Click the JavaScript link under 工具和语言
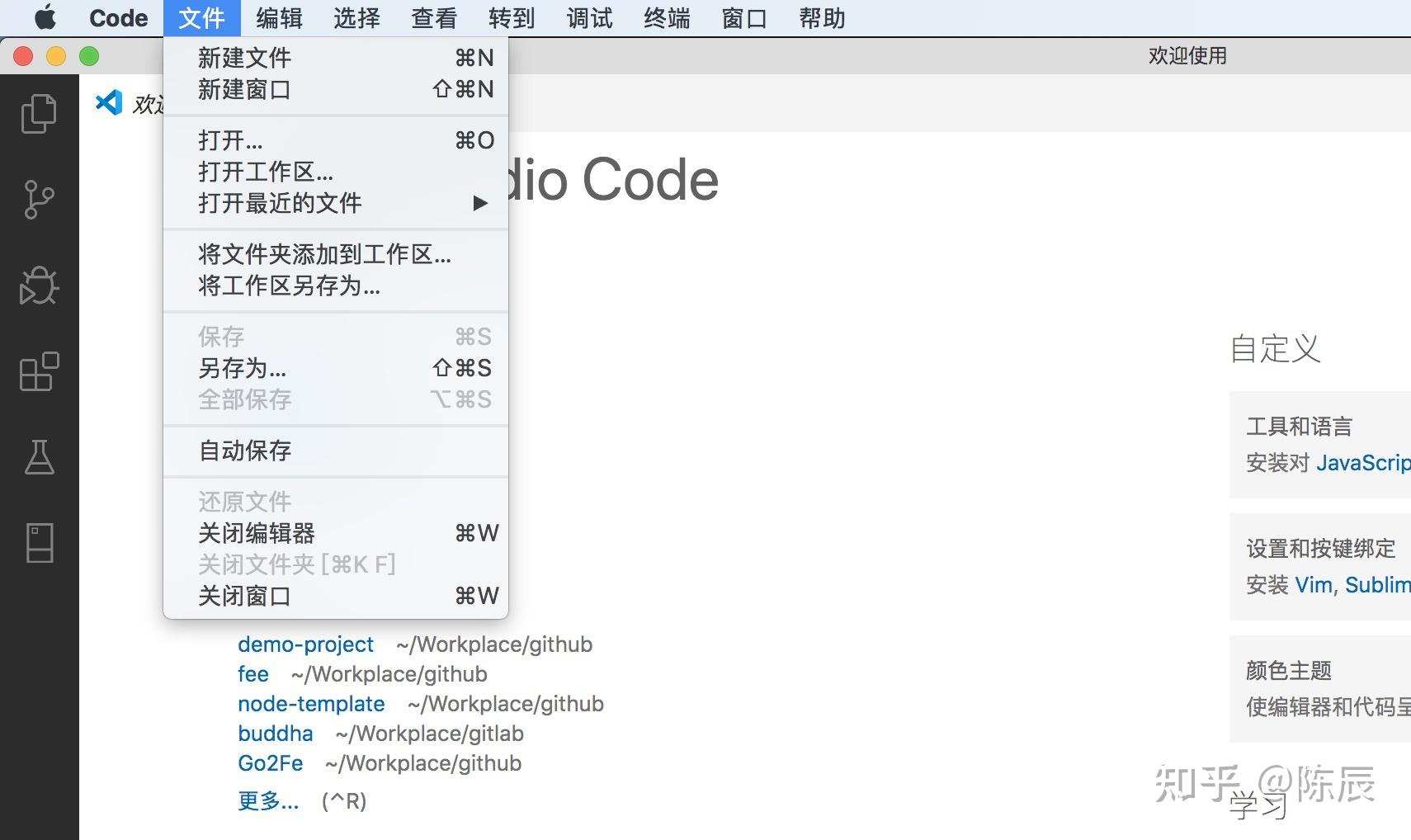The width and height of the screenshot is (1411, 840). click(1363, 463)
